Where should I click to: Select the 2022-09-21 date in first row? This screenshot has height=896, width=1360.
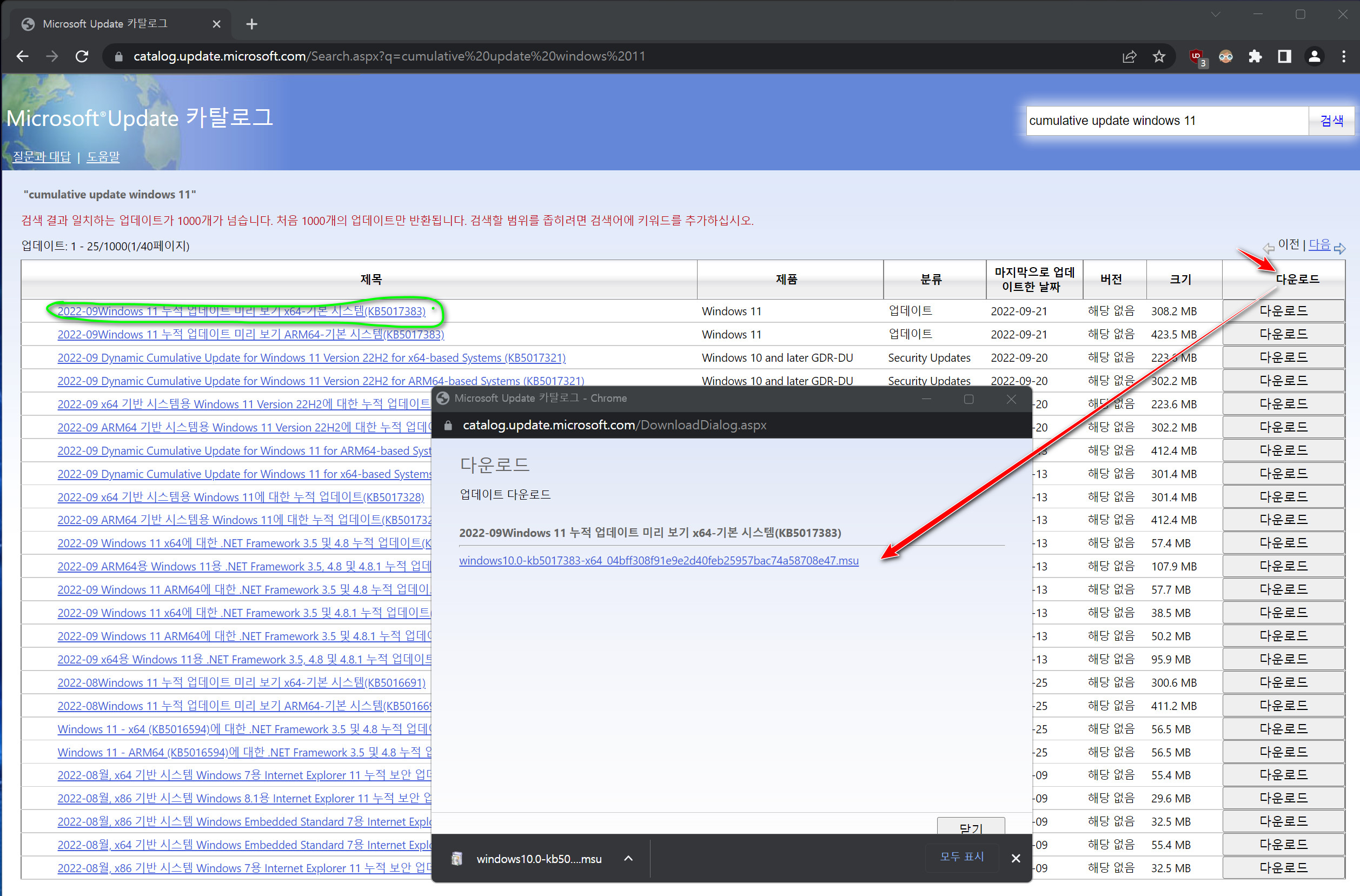(1019, 311)
